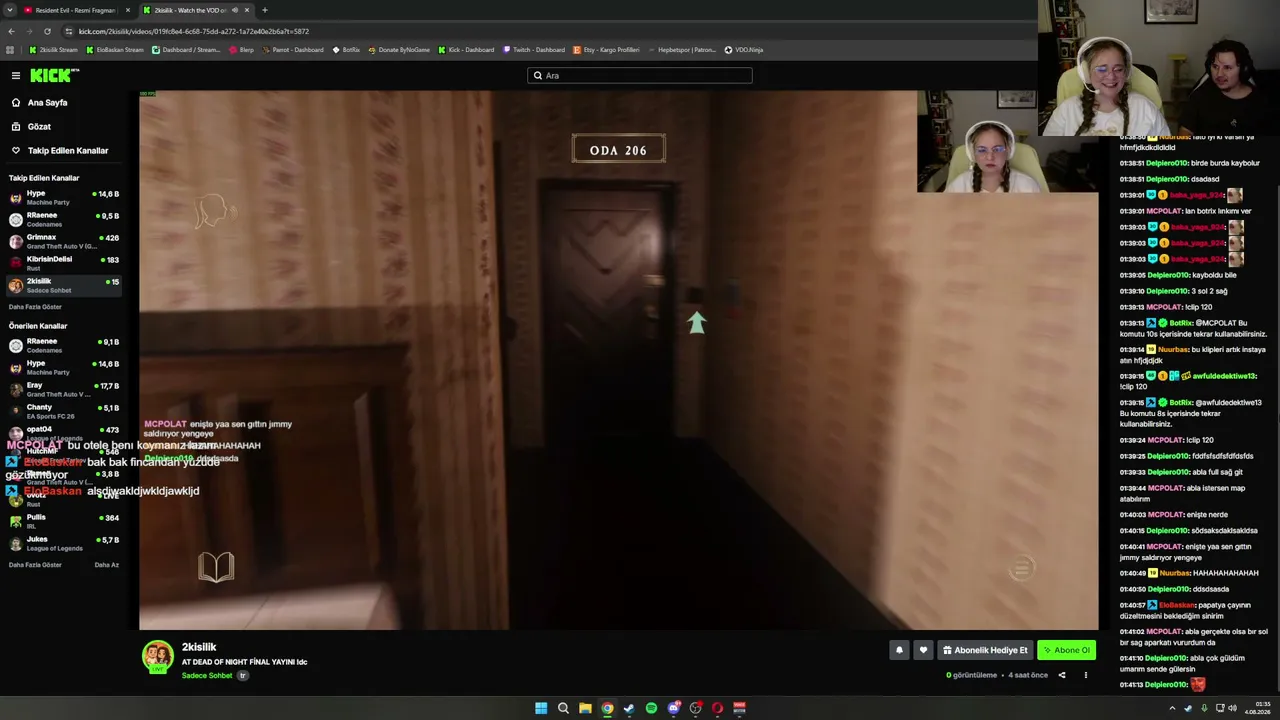Follow the channel with the heart button

pos(923,650)
